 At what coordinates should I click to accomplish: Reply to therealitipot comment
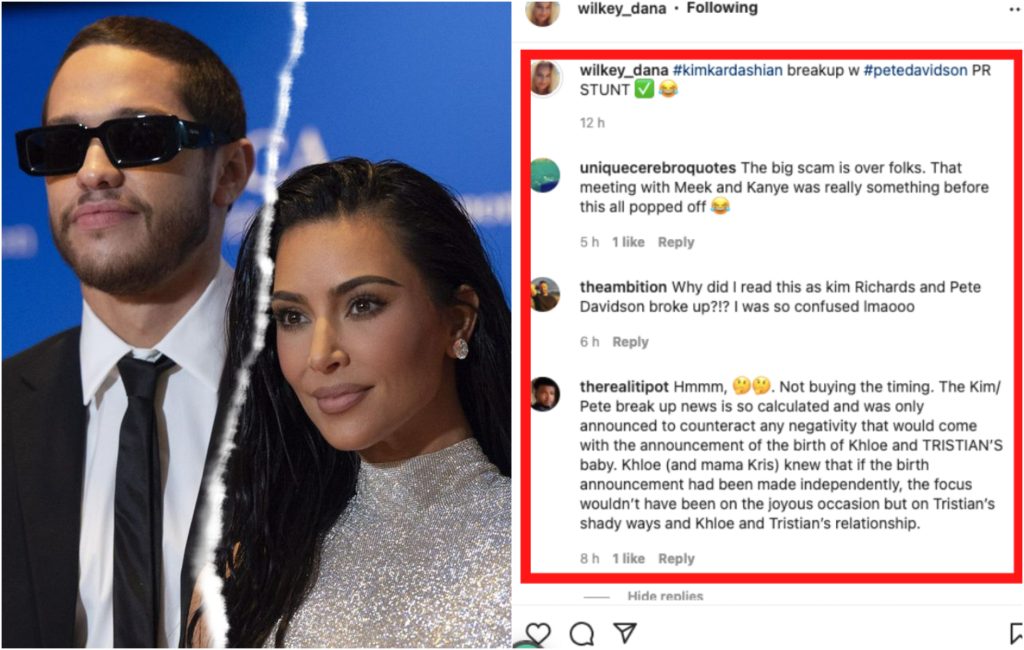point(676,559)
